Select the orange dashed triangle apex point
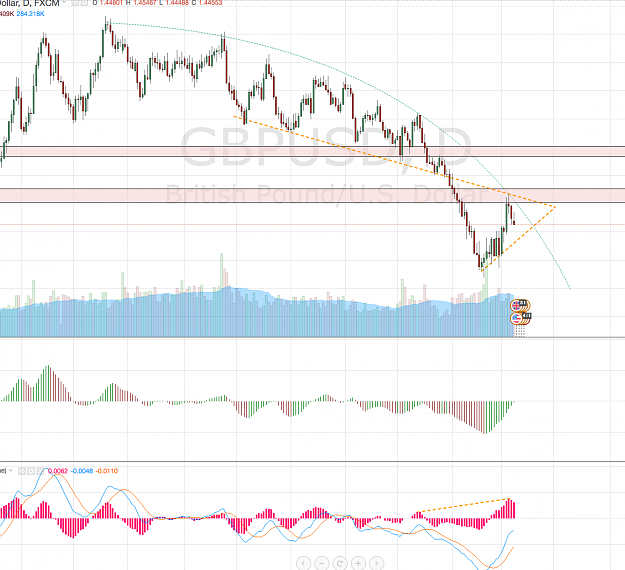 tap(554, 206)
